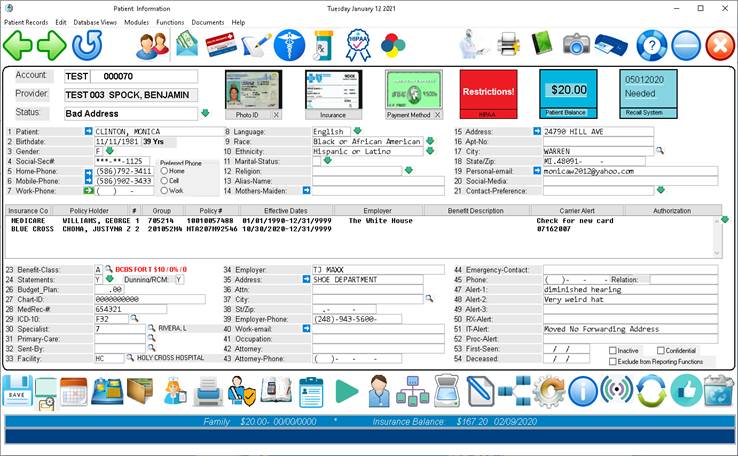This screenshot has width=738, height=456.
Task: Enable the Confidential checkbox
Action: (x=661, y=350)
